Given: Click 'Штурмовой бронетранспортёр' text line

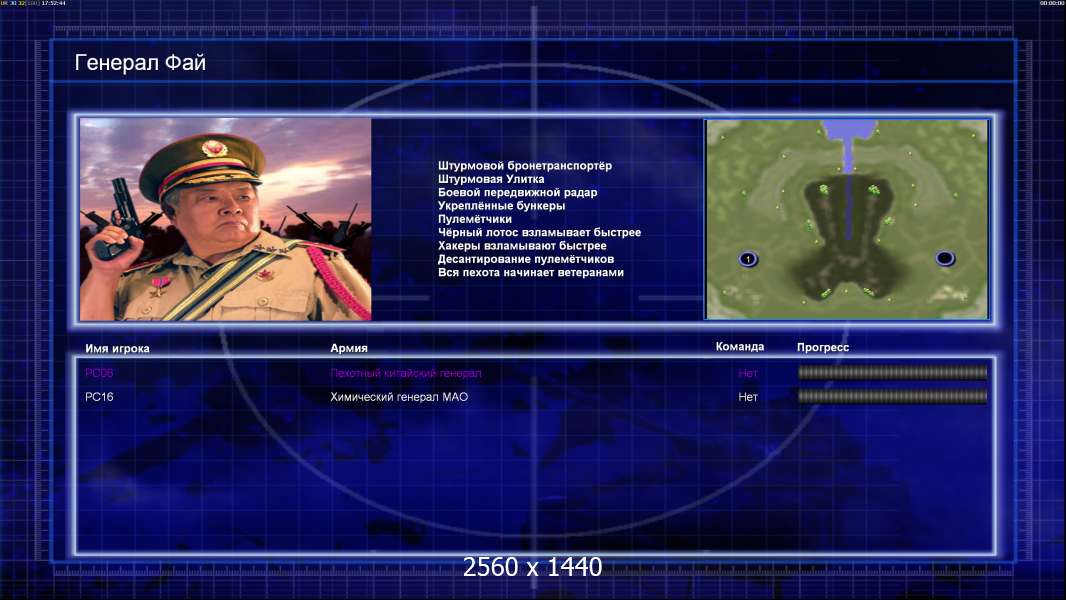Looking at the screenshot, I should click(x=525, y=166).
